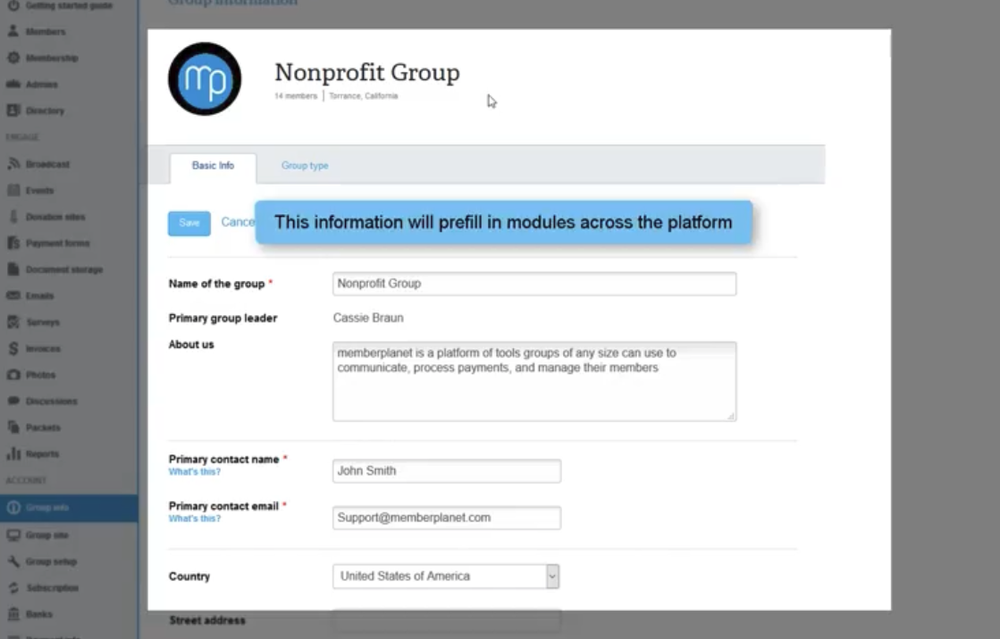
Task: Click the 14 members text
Action: [x=296, y=96]
